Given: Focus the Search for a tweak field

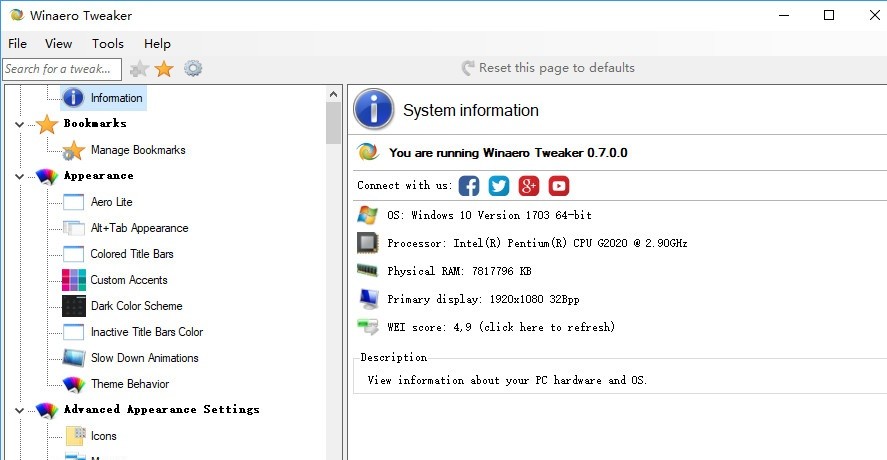Looking at the screenshot, I should [x=62, y=69].
